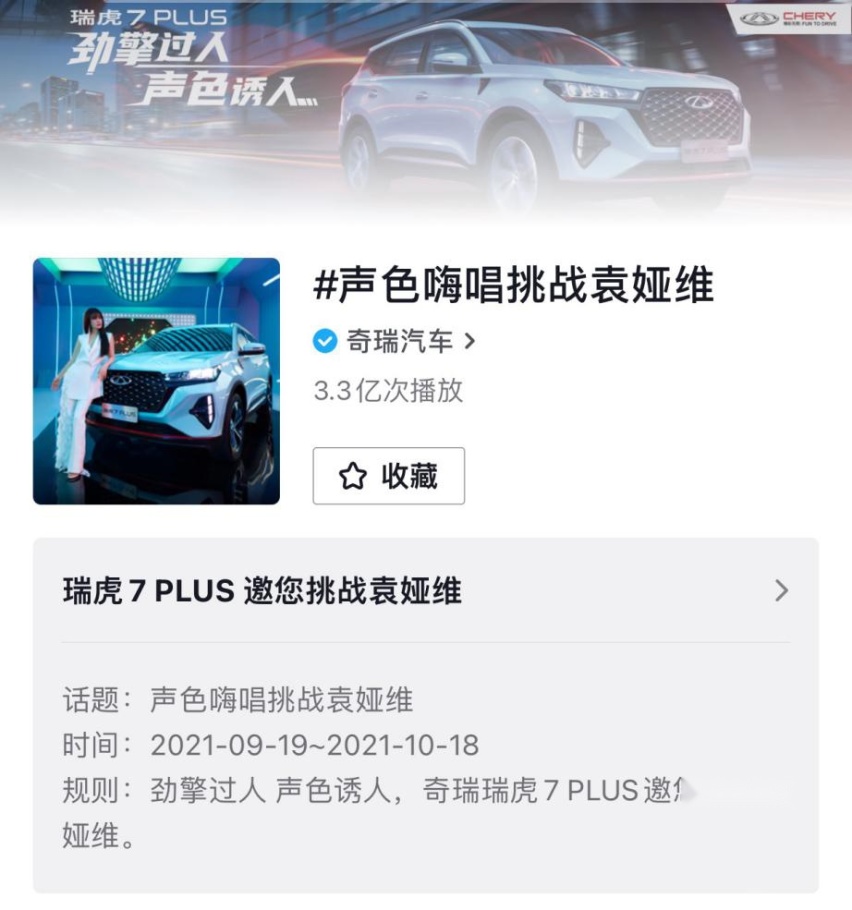This screenshot has width=852, height=910.
Task: Click the hashtag title 声色嗨唱挑战袁娅维
Action: pos(514,285)
